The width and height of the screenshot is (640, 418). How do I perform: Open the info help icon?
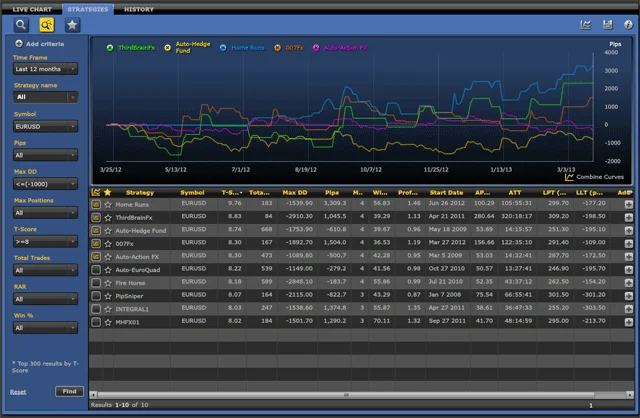tap(628, 25)
